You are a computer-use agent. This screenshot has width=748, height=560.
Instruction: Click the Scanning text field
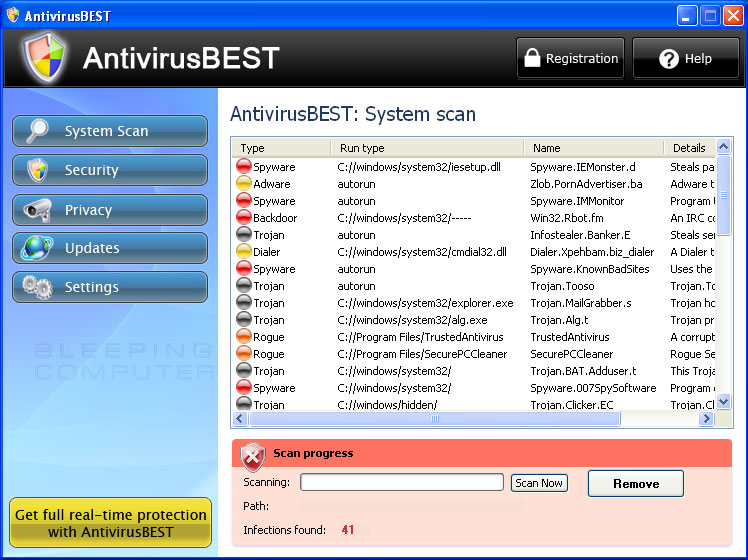401,483
